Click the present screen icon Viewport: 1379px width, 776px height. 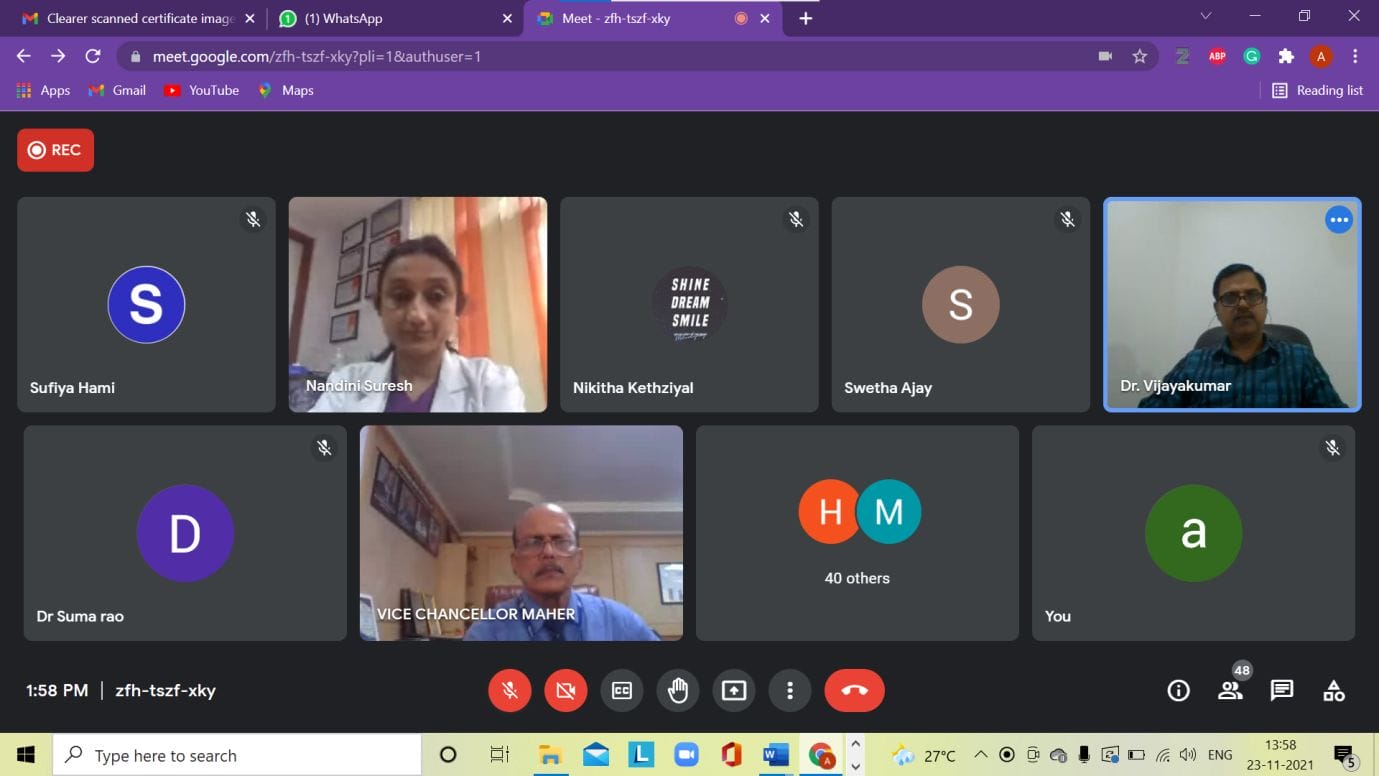(x=734, y=690)
